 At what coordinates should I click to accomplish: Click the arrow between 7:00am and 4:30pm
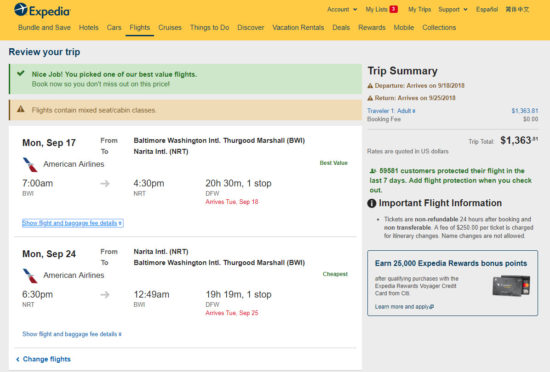105,183
